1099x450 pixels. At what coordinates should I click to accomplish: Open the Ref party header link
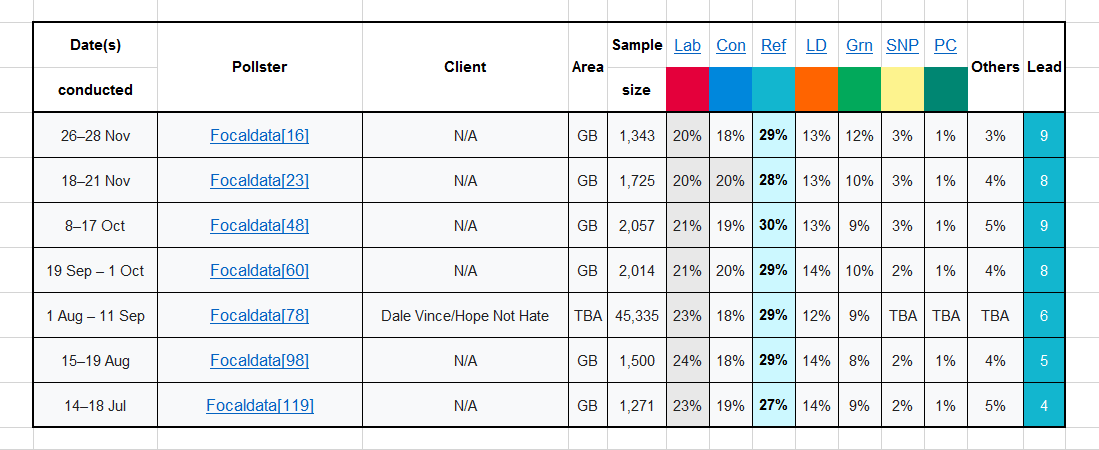773,45
